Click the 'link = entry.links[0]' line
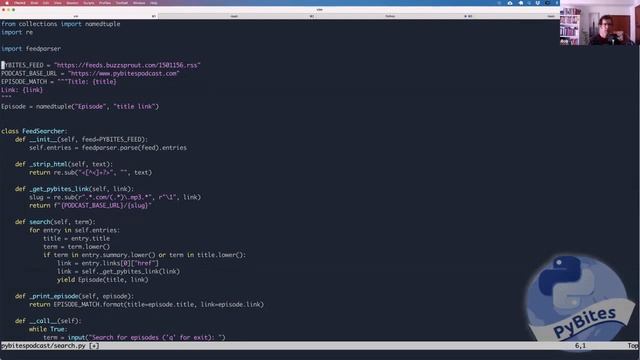The width and height of the screenshot is (640, 360). pos(108,263)
